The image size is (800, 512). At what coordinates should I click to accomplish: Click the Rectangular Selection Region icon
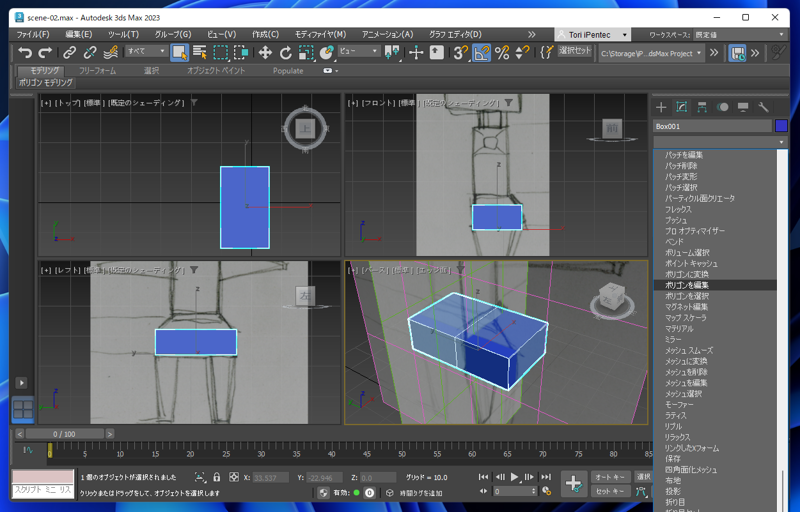pyautogui.click(x=220, y=52)
